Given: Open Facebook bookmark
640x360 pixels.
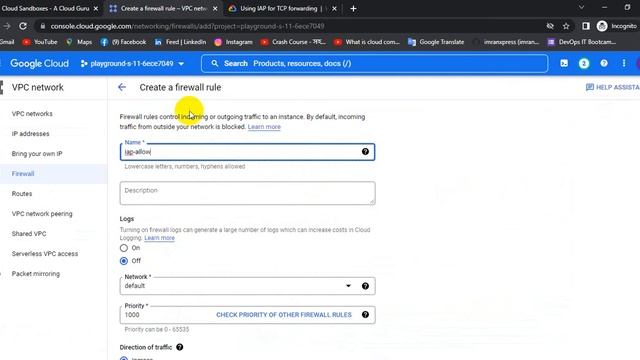Looking at the screenshot, I should tap(123, 42).
